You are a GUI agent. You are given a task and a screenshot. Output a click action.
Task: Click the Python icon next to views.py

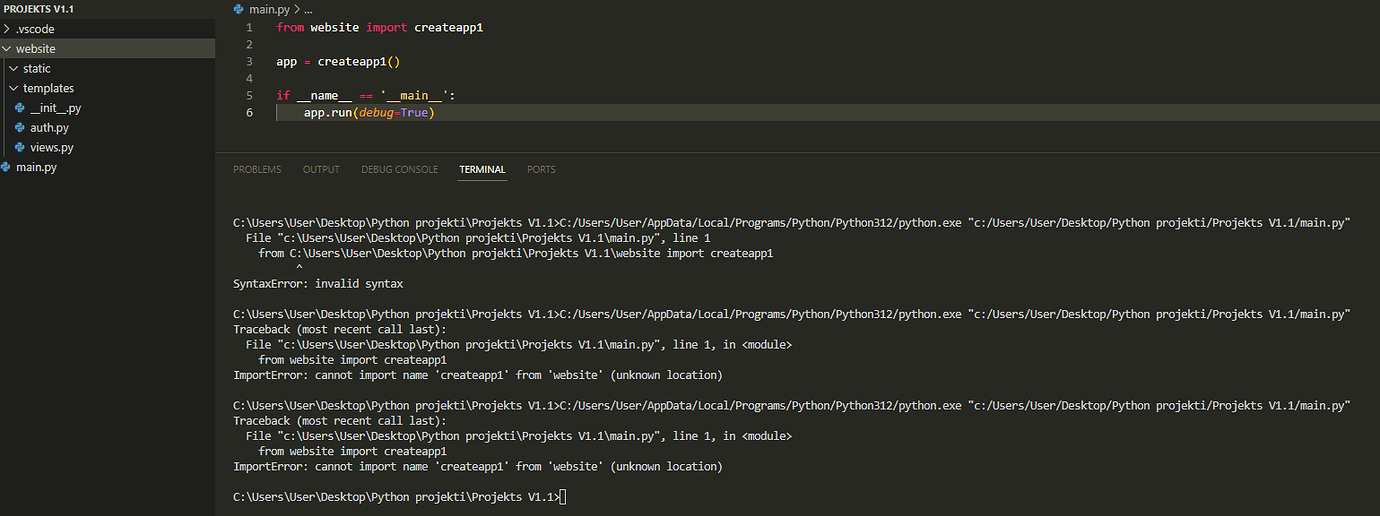click(x=21, y=148)
